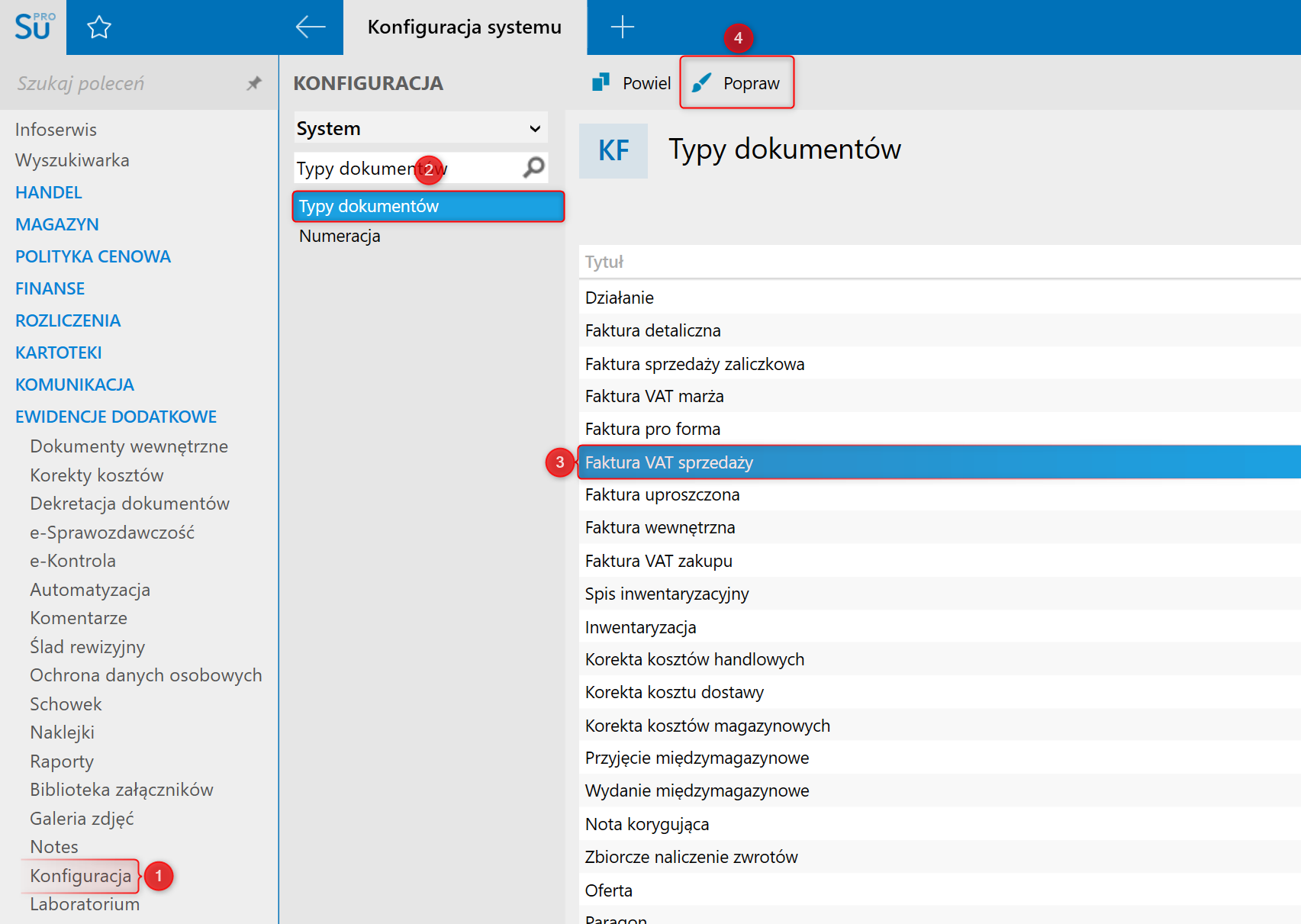Open Laboratorium from the sidebar
Viewport: 1301px width, 924px height.
pyautogui.click(x=85, y=904)
